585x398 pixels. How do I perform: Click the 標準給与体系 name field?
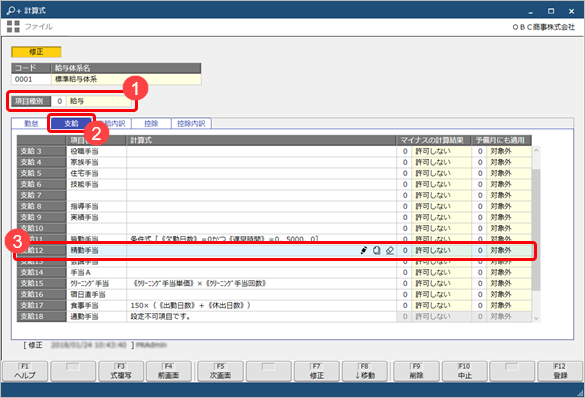(126, 79)
